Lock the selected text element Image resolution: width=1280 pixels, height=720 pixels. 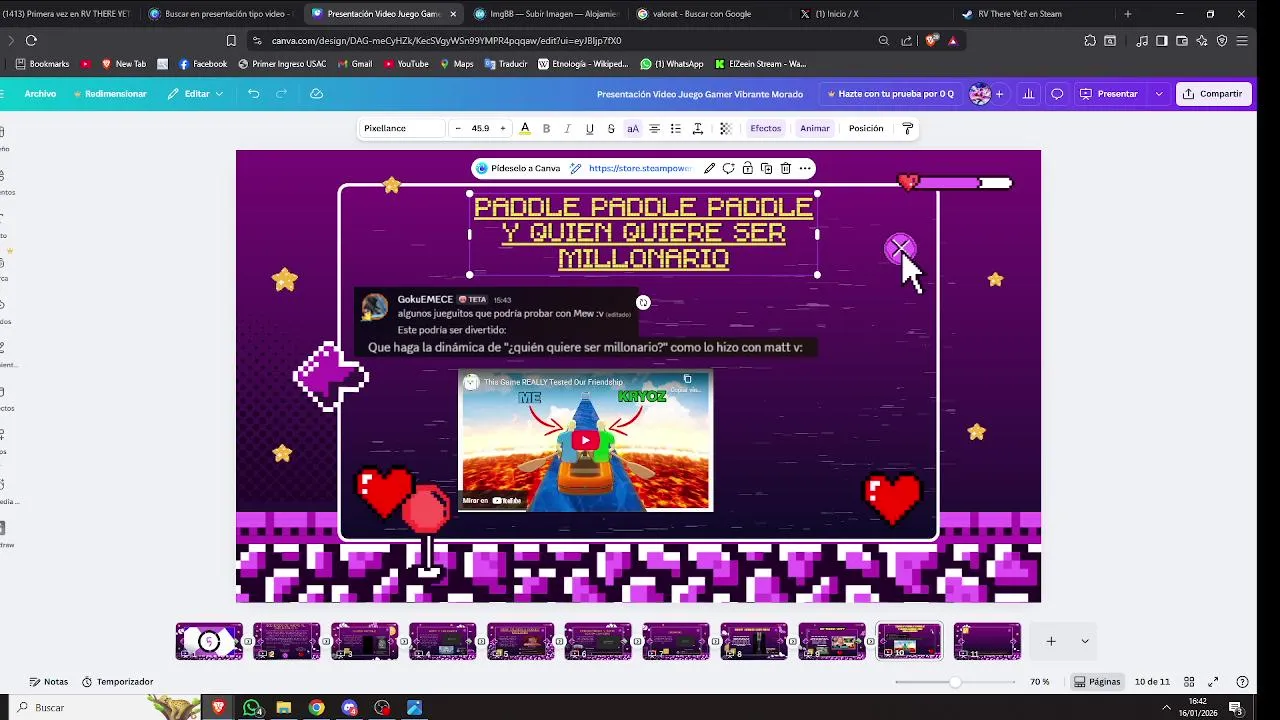coord(748,168)
